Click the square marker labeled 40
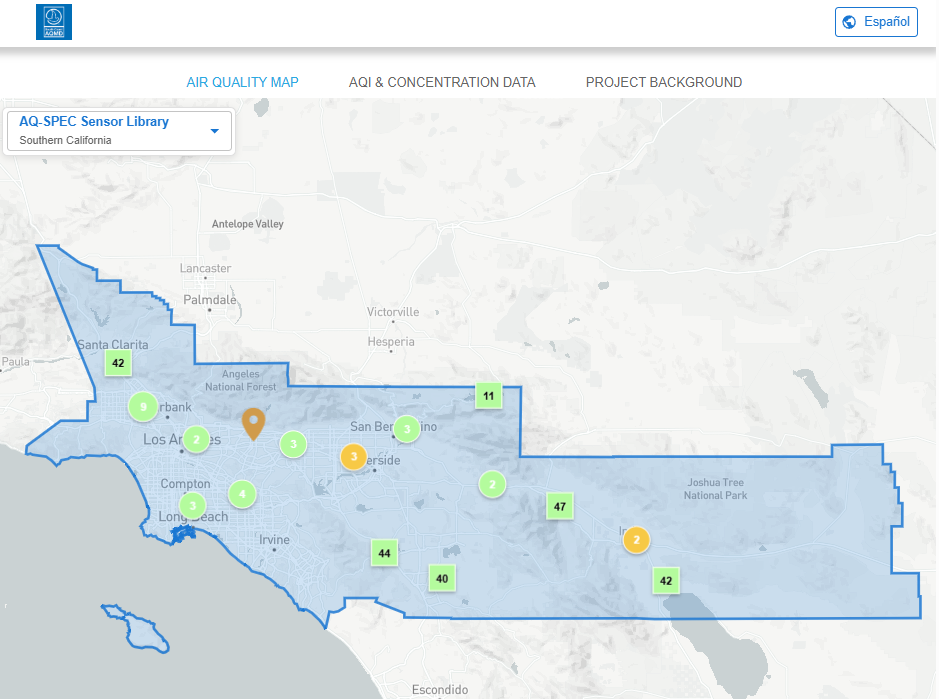The image size is (939, 699). [442, 578]
